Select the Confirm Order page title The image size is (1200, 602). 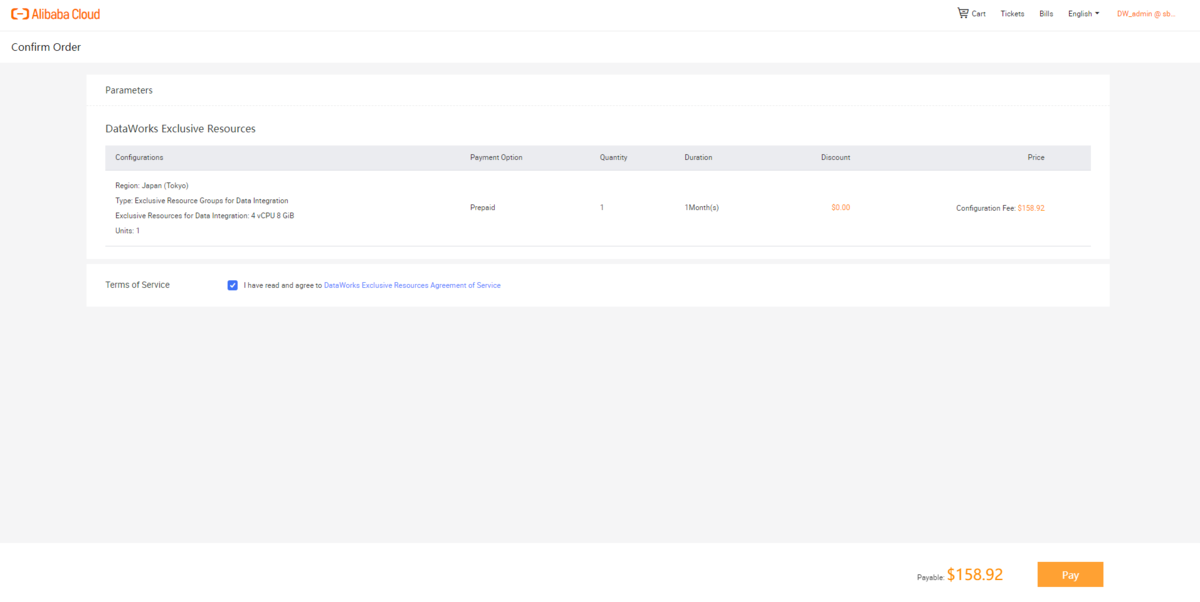pos(46,47)
